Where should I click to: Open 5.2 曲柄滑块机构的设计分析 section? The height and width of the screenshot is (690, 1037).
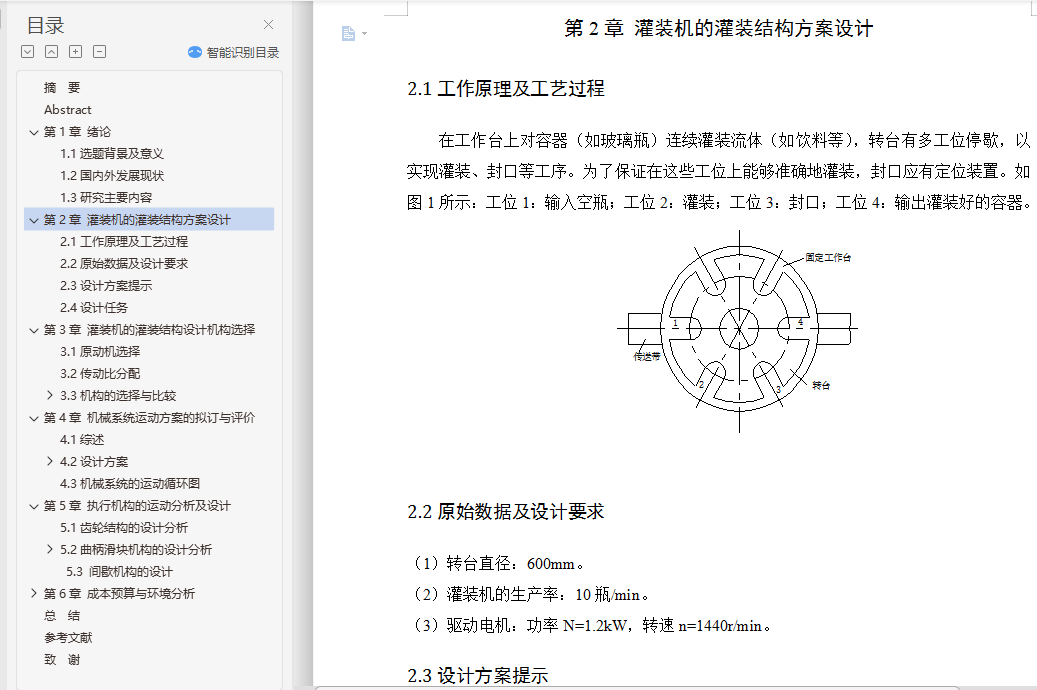pyautogui.click(x=136, y=550)
